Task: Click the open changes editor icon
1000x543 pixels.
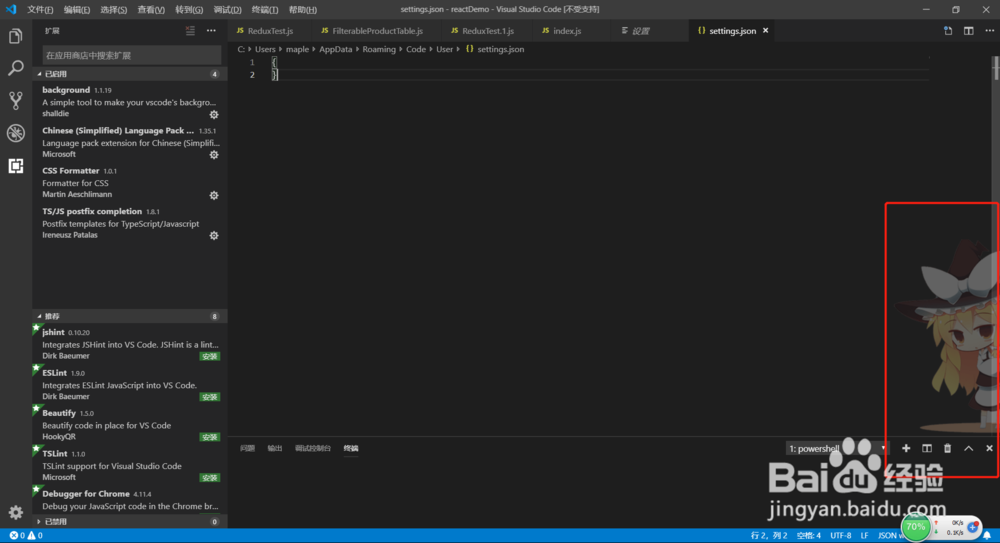Action: pyautogui.click(x=948, y=31)
